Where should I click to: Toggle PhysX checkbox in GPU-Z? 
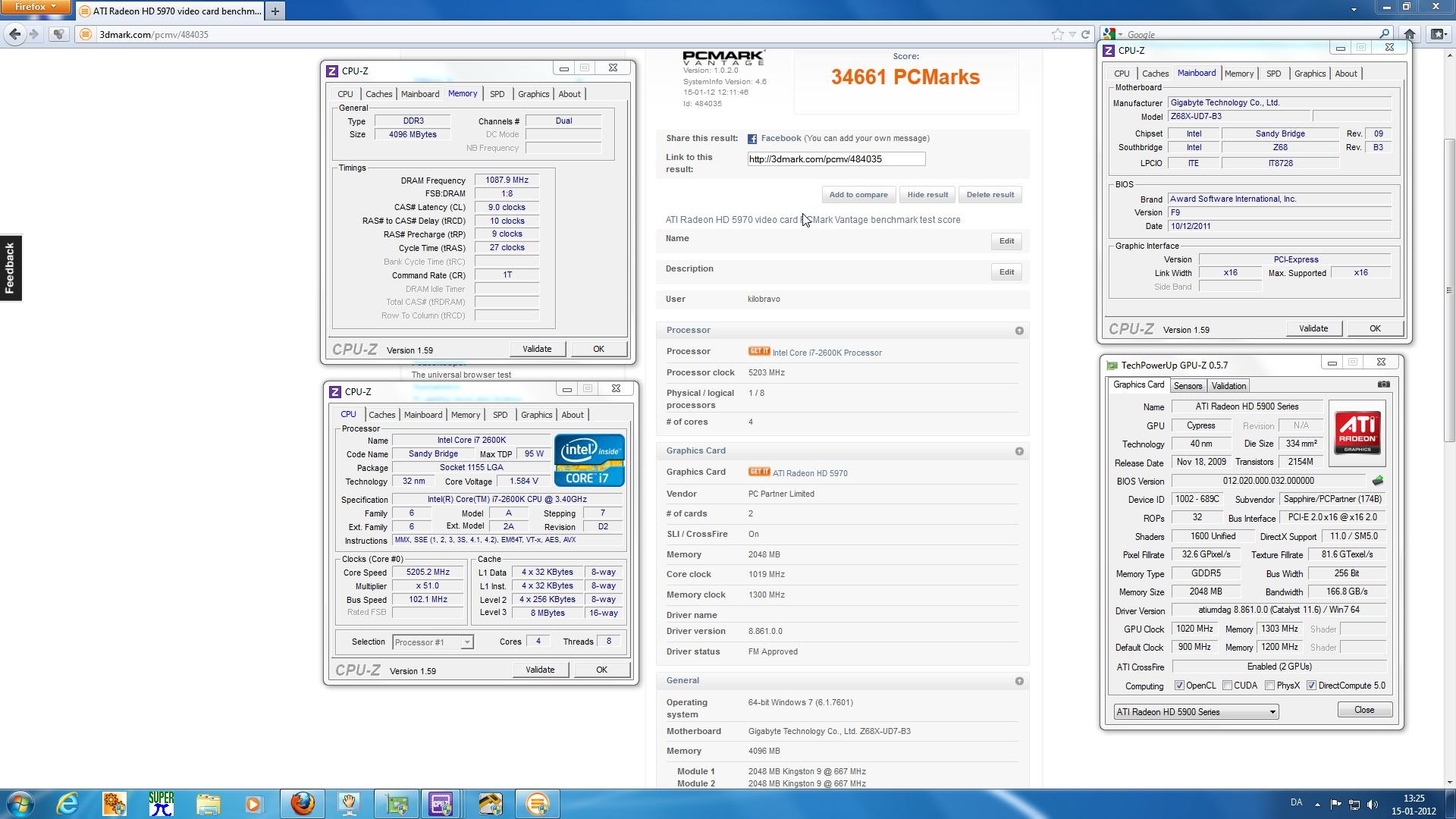coord(1269,686)
